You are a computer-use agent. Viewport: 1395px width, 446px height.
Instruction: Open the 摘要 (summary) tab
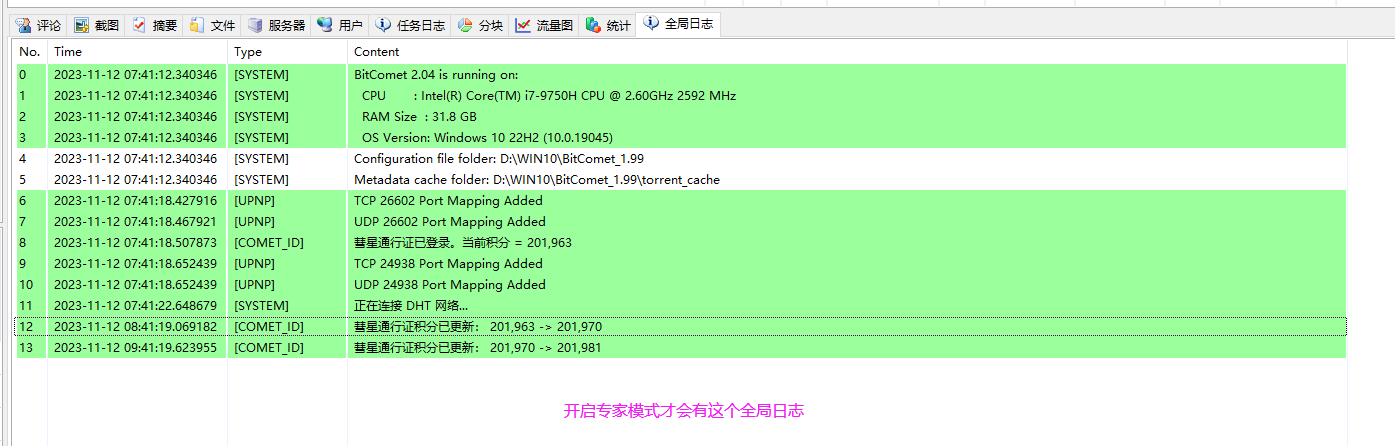[155, 26]
